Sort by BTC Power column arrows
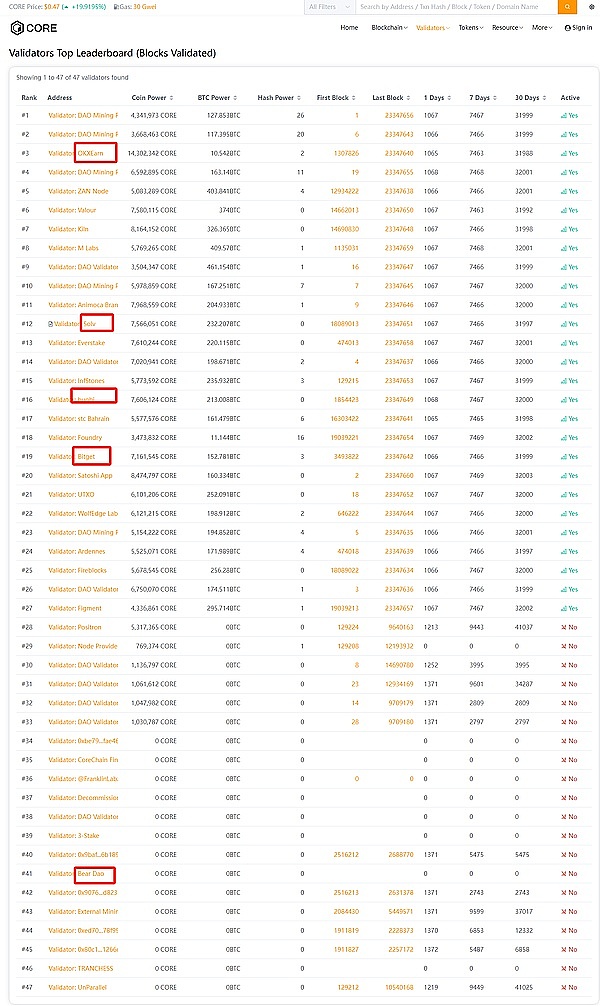 (x=233, y=98)
